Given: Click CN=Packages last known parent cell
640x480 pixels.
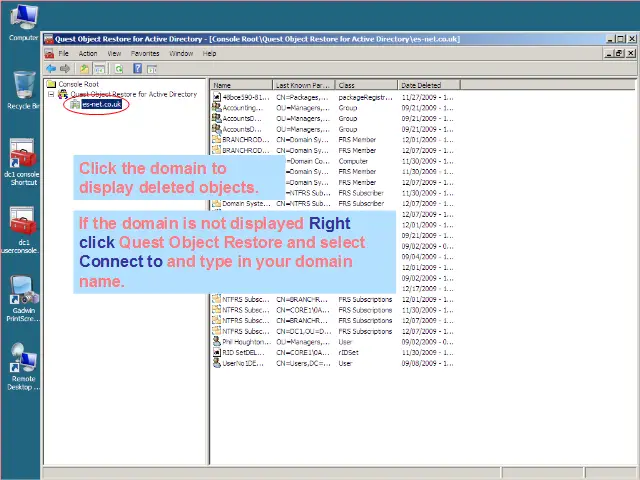Looking at the screenshot, I should (302, 97).
